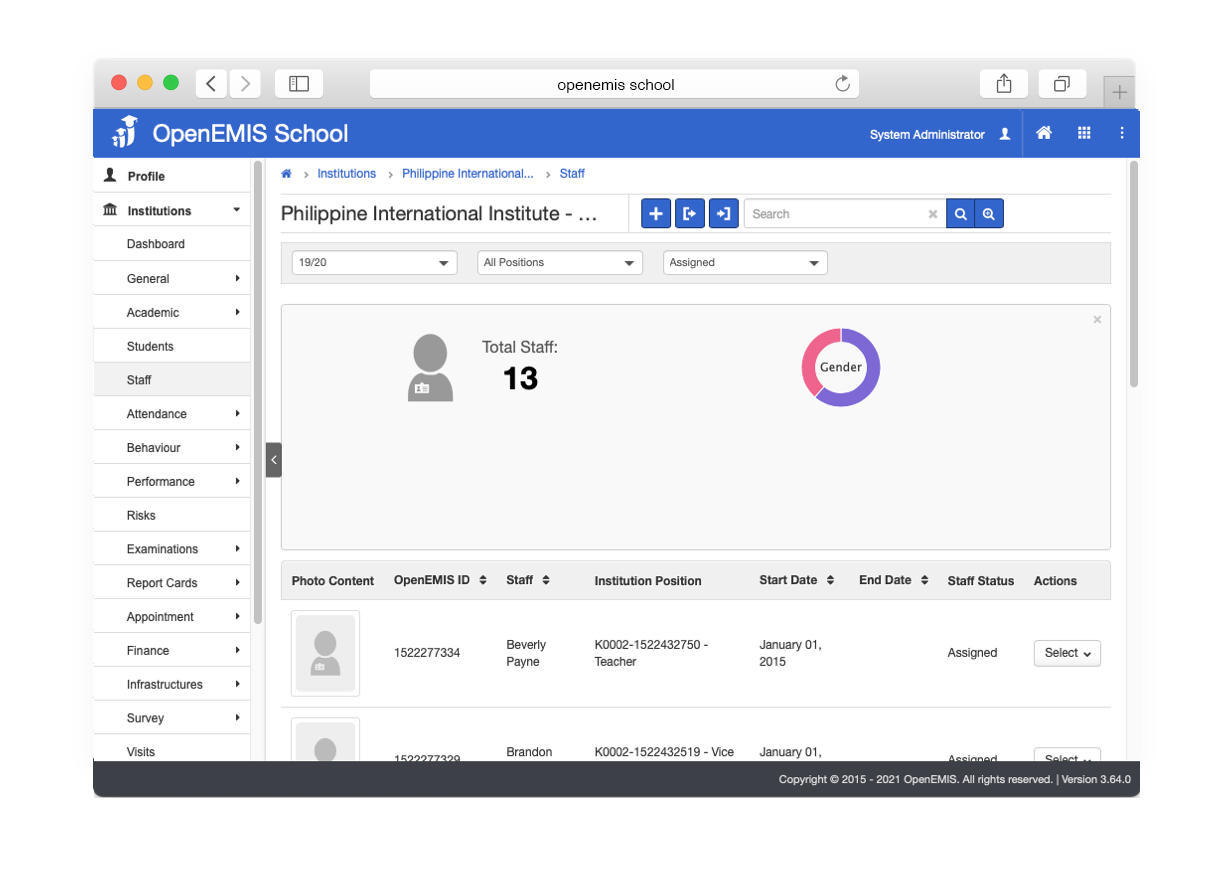The image size is (1230, 896).
Task: Show all browser tabs overview
Action: tap(1062, 84)
